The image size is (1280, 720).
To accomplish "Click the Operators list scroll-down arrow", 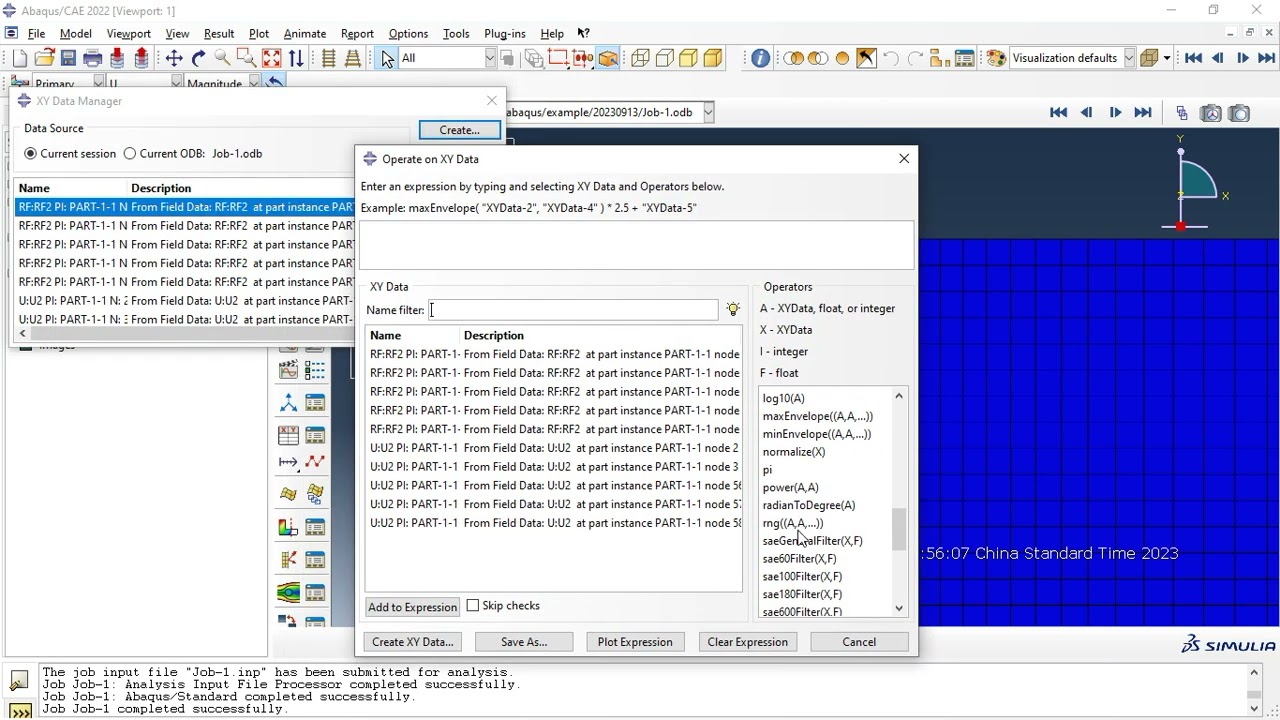I will click(x=898, y=608).
